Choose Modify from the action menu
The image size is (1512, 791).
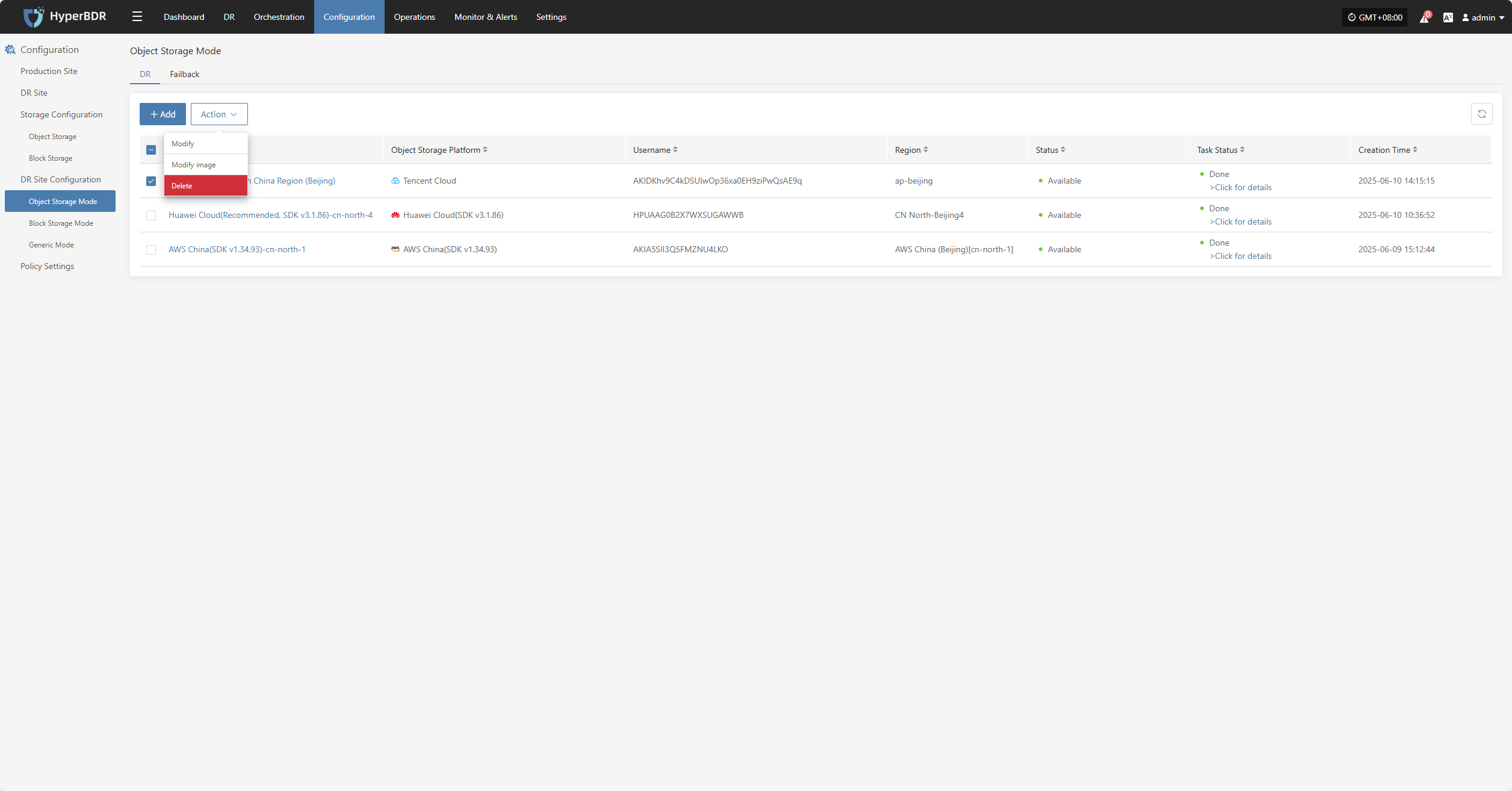[205, 143]
